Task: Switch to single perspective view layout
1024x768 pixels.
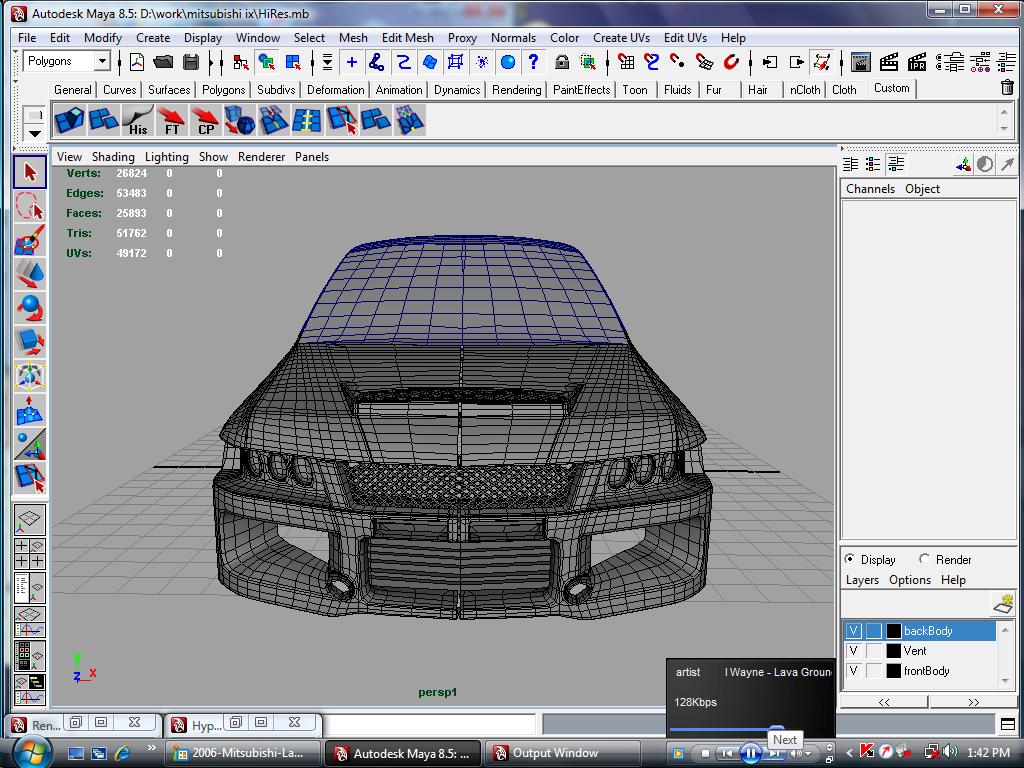Action: pos(29,520)
